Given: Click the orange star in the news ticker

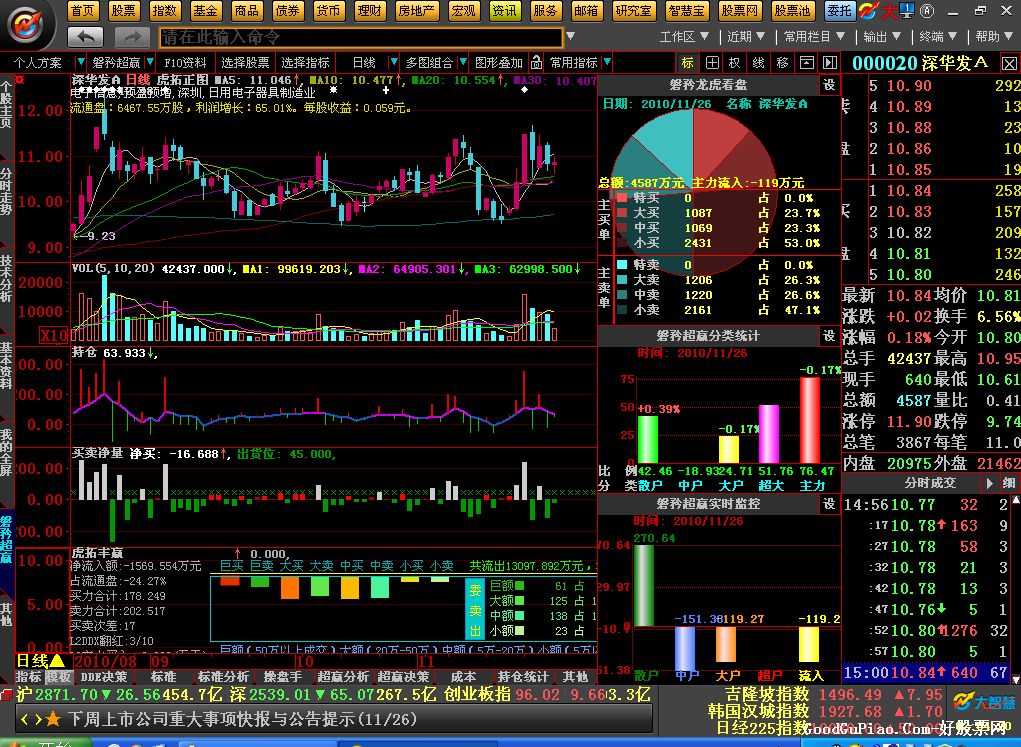Looking at the screenshot, I should pyautogui.click(x=53, y=719).
